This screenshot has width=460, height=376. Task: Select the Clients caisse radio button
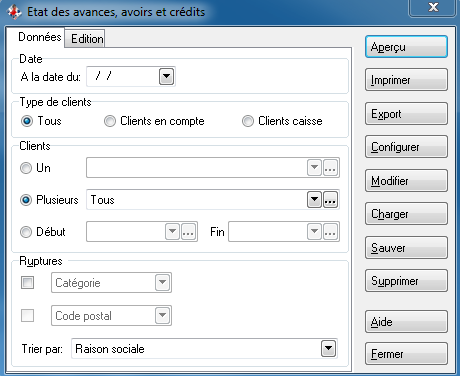248,121
